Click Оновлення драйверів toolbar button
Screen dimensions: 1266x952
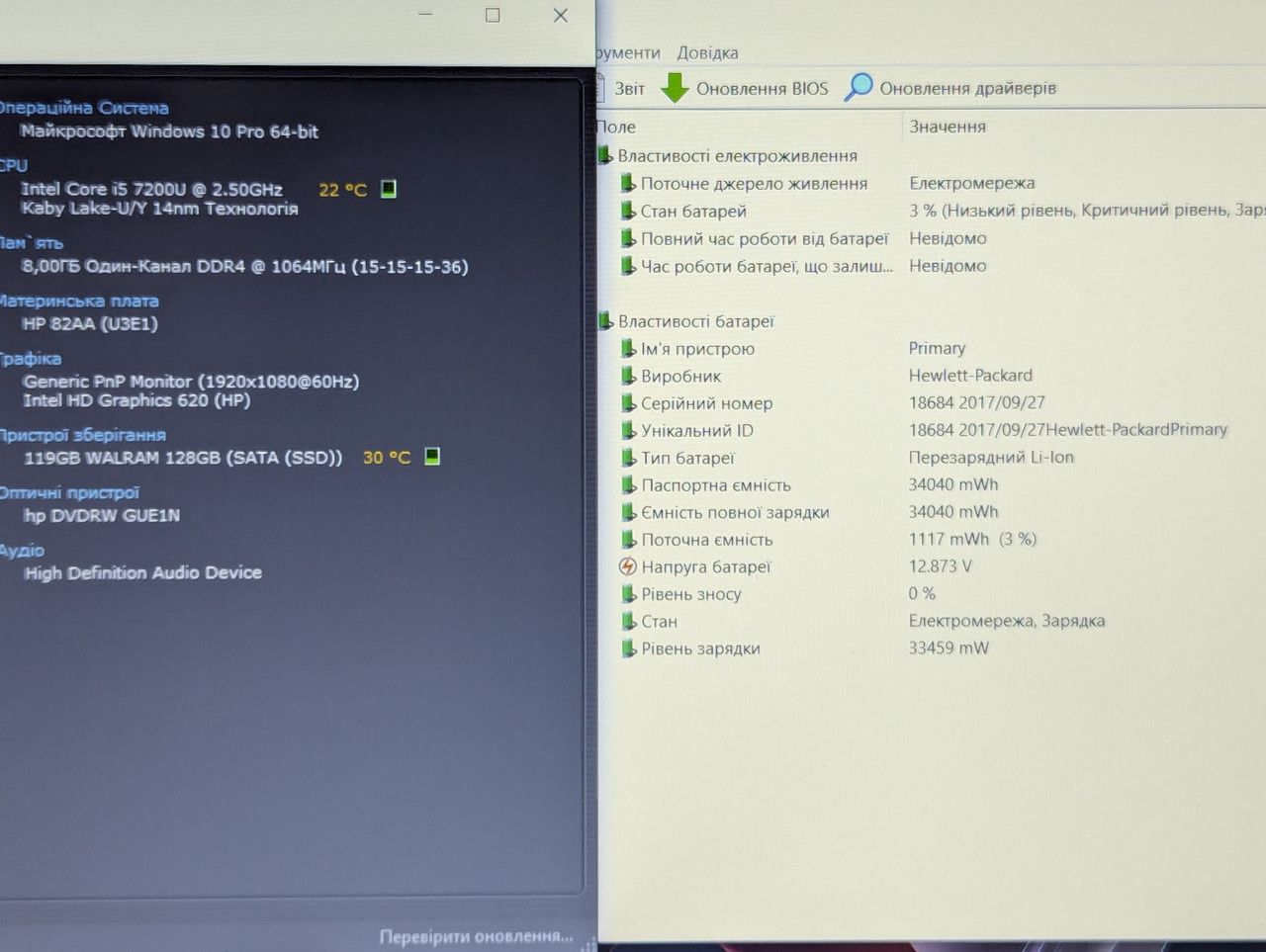[950, 88]
